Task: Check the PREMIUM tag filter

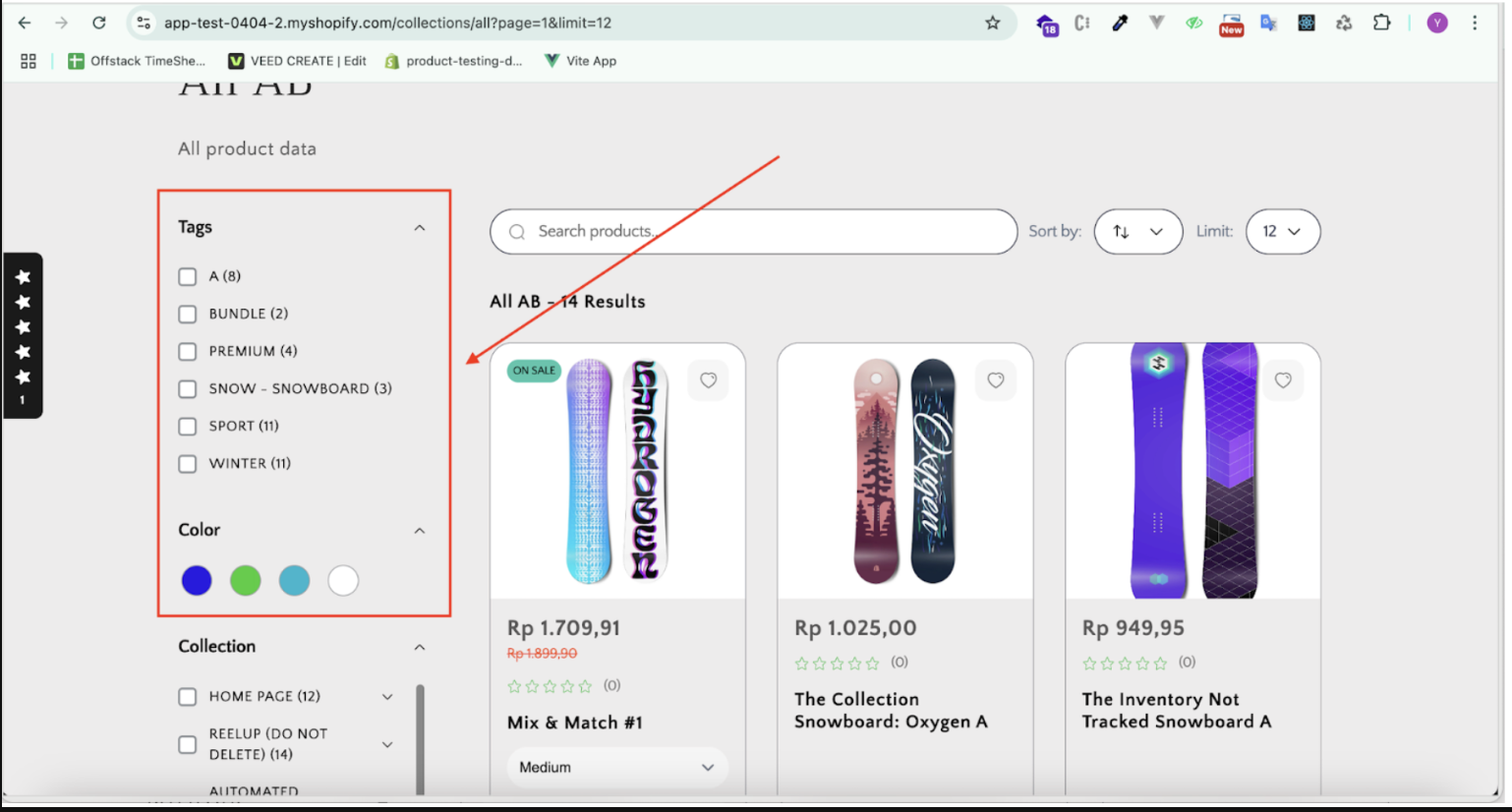Action: pos(188,352)
